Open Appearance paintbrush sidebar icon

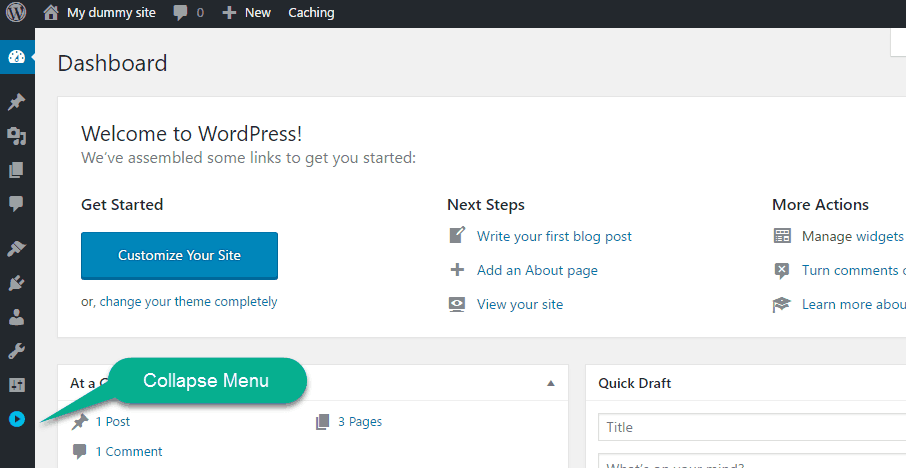tap(16, 249)
